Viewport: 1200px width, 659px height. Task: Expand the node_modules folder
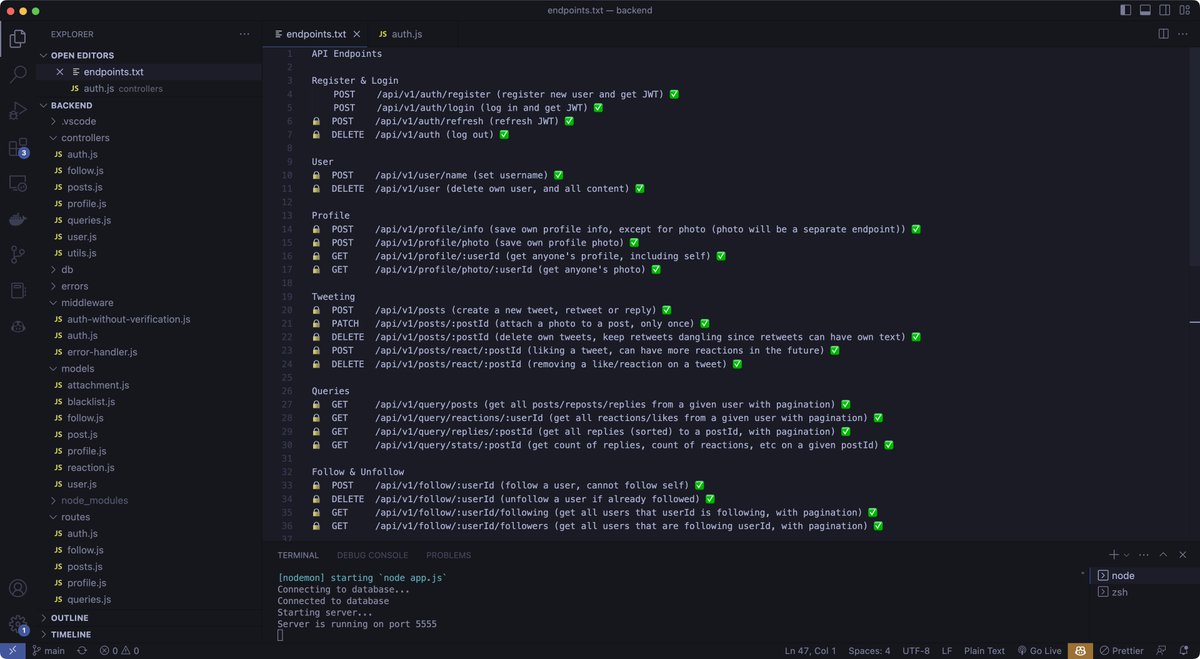(91, 500)
